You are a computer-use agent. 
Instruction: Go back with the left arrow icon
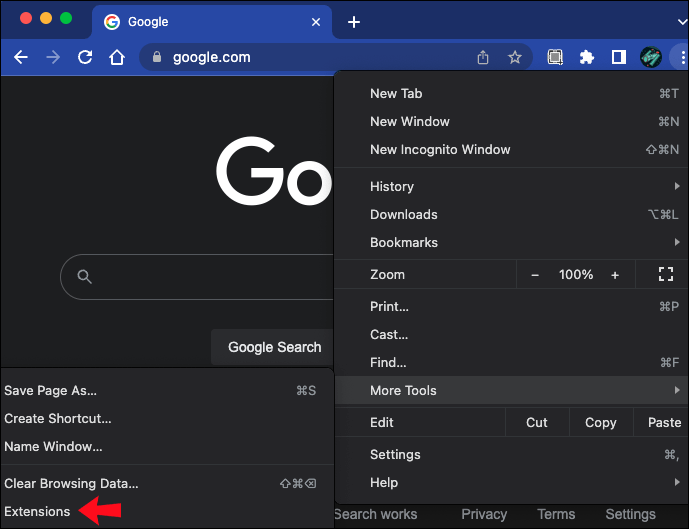click(x=21, y=57)
